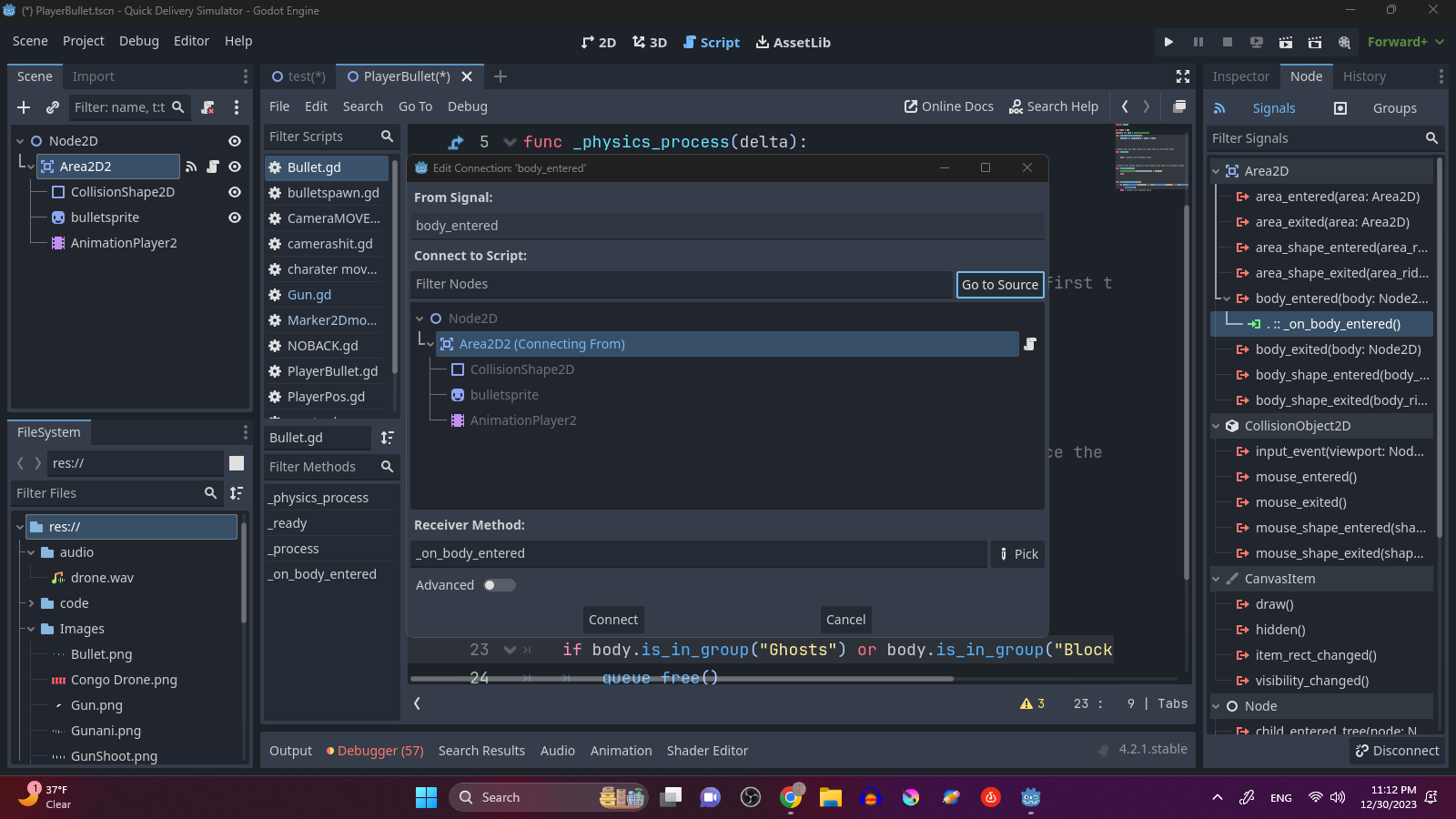Collapse the Node2D tree in Scene dock
Image resolution: width=1456 pixels, height=819 pixels.
(x=20, y=141)
